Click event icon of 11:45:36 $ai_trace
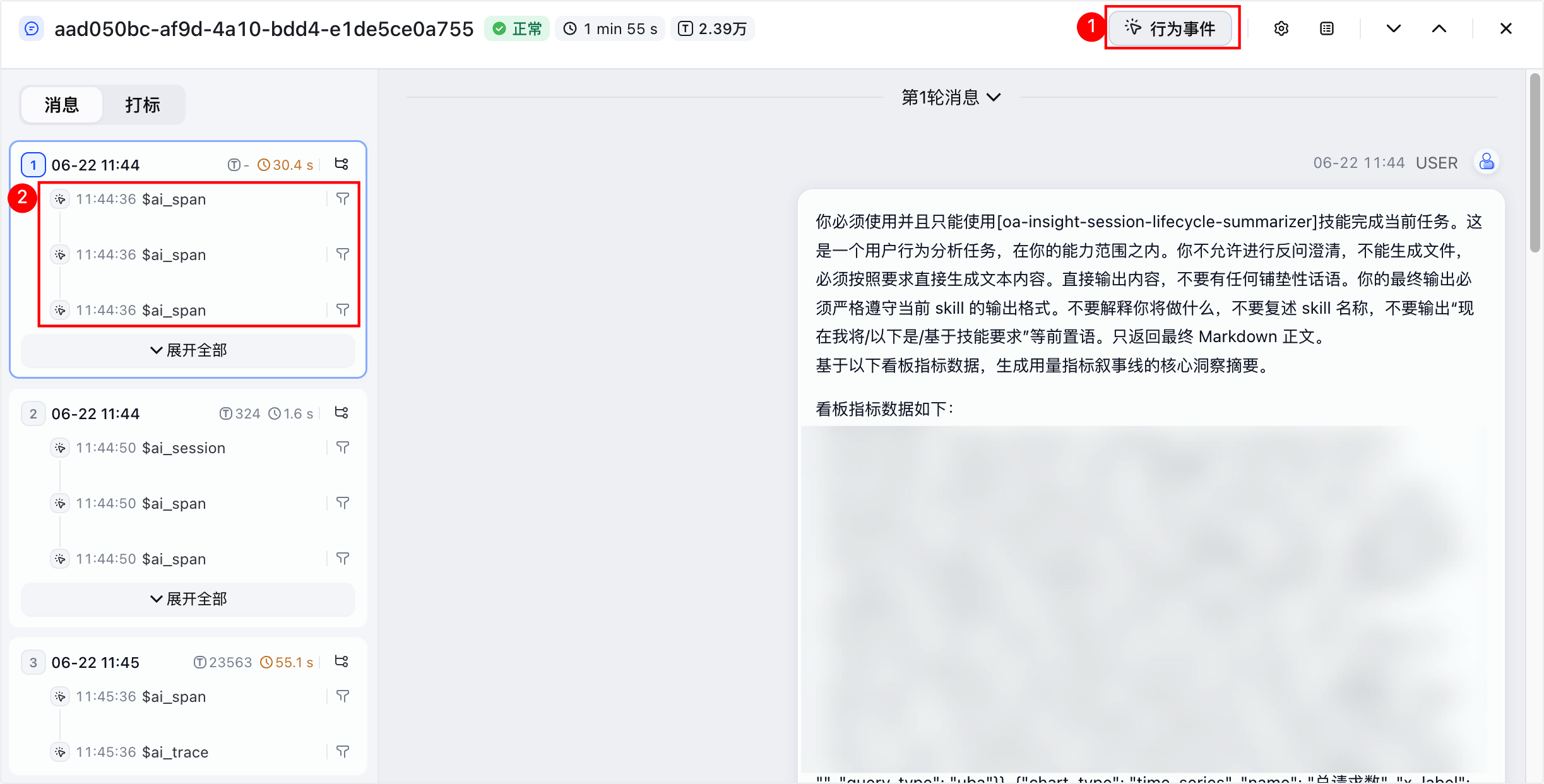Image resolution: width=1544 pixels, height=784 pixels. [x=60, y=752]
